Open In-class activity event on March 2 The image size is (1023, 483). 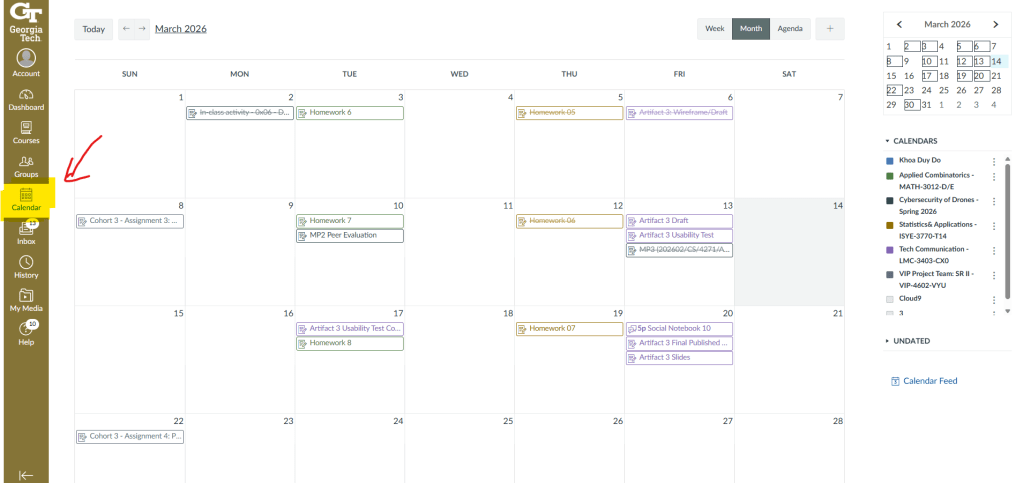(239, 113)
